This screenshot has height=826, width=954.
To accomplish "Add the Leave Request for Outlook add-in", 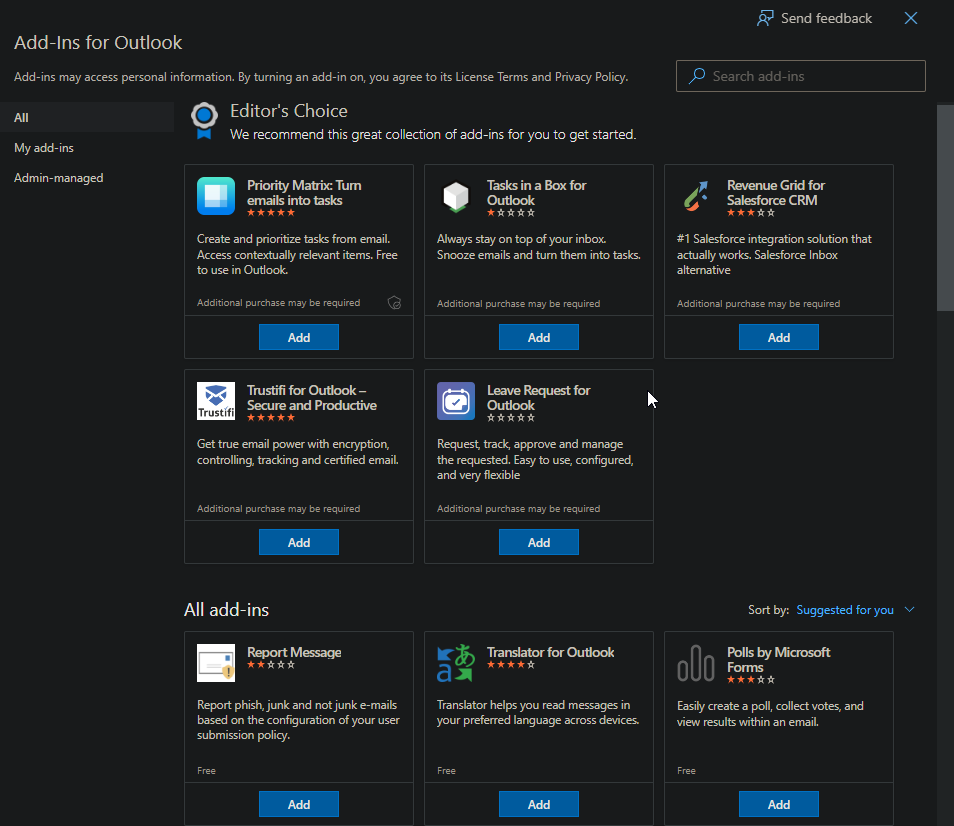I will click(538, 541).
